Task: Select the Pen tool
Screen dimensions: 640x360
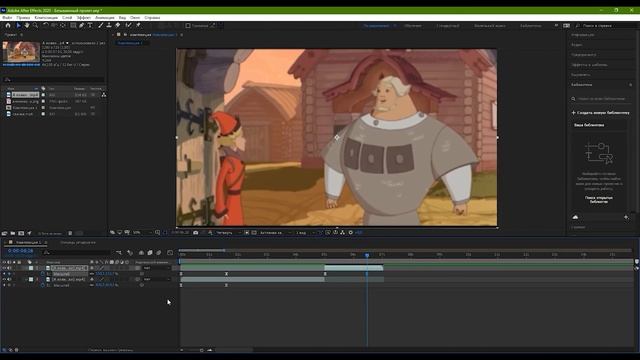Action: click(x=82, y=25)
